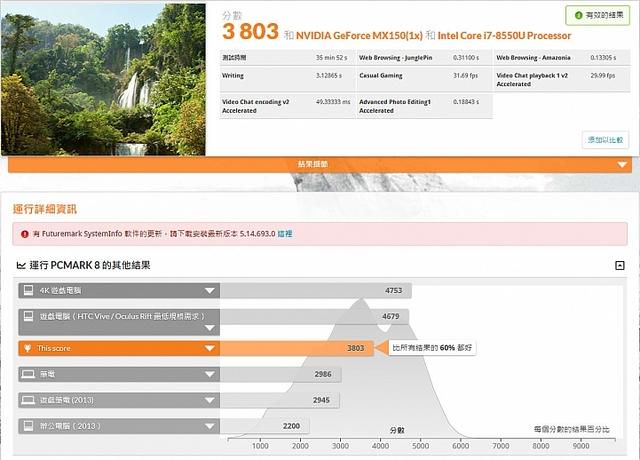Click the Web Browsing - JunglePin row
Viewport: 640px width, 460px height.
424,58
